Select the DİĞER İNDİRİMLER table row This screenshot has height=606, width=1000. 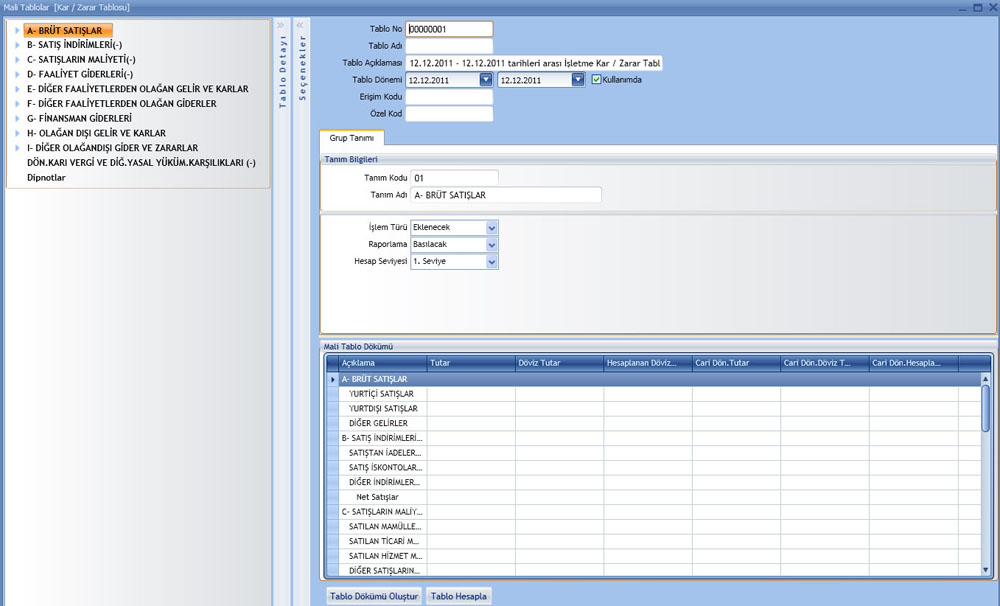654,482
